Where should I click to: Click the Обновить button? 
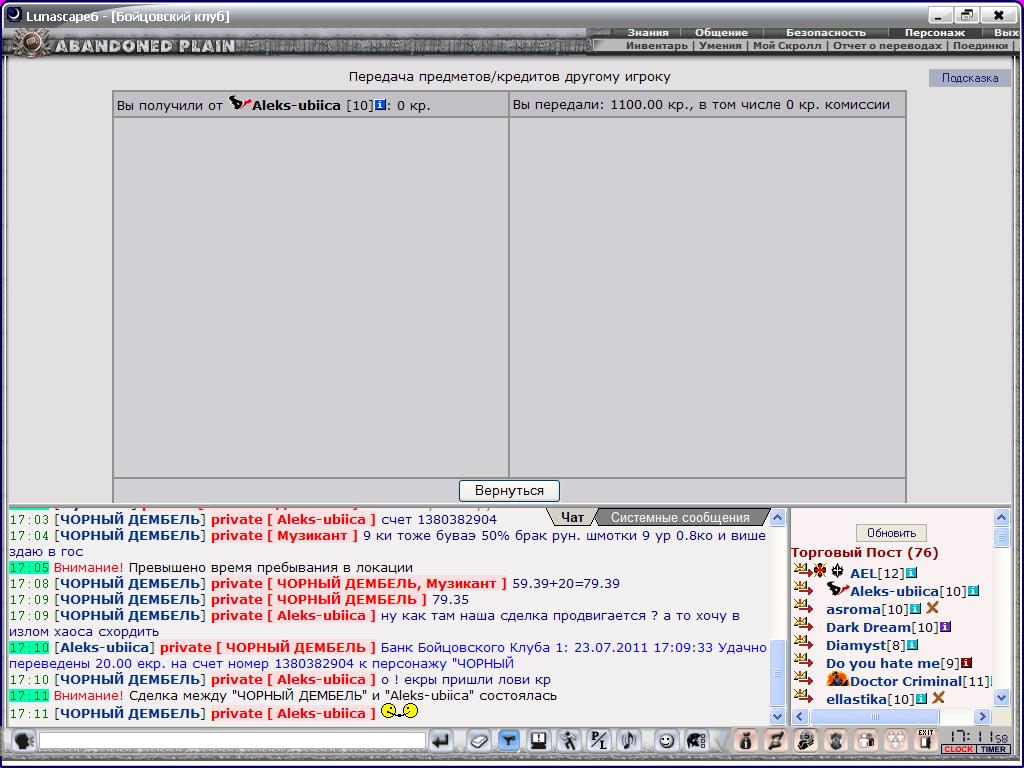[x=891, y=533]
